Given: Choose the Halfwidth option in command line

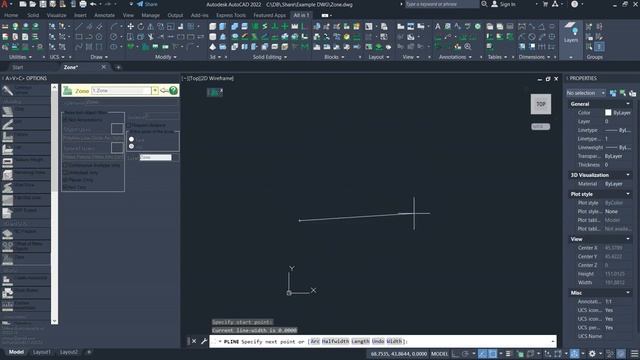Looking at the screenshot, I should coord(336,341).
